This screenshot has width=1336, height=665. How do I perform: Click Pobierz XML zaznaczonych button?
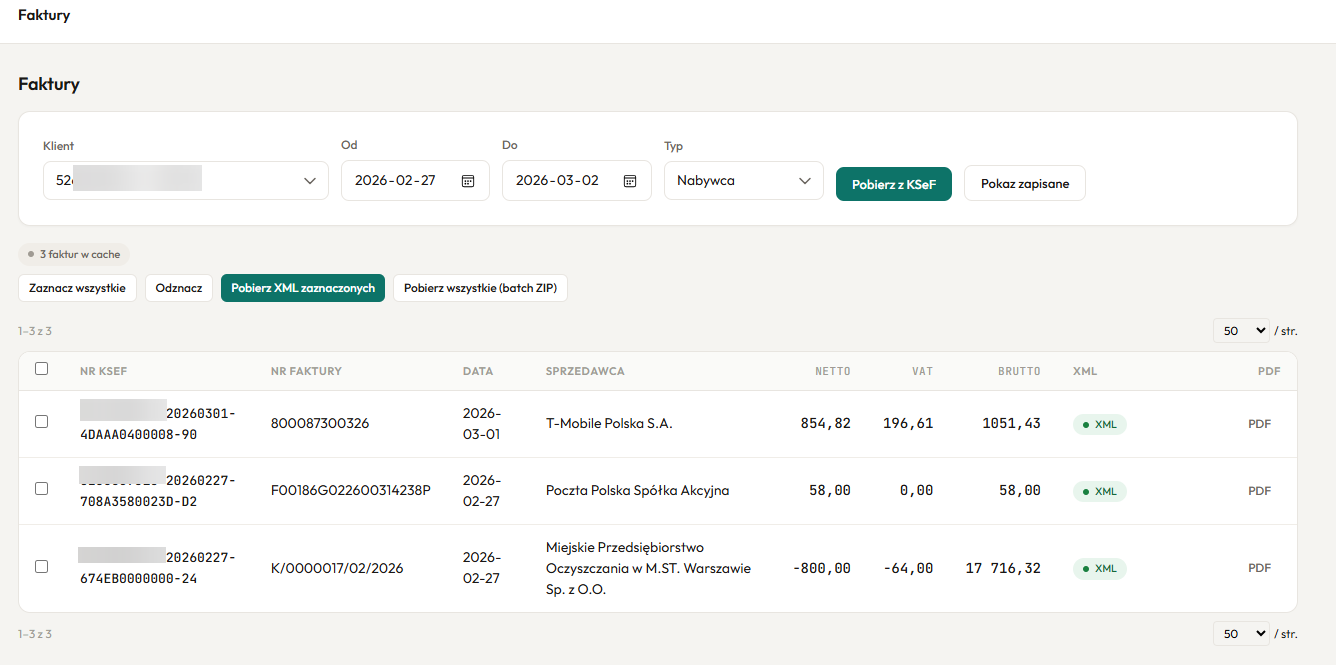coord(302,288)
